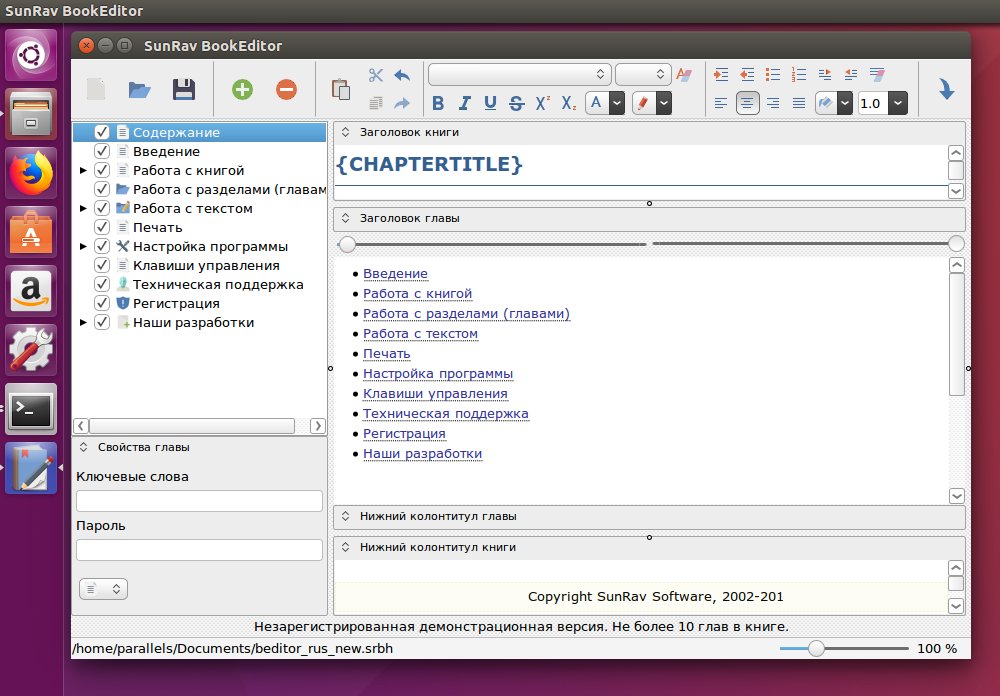
Task: Select Работа с разделами chapter in tree
Action: pyautogui.click(x=230, y=189)
